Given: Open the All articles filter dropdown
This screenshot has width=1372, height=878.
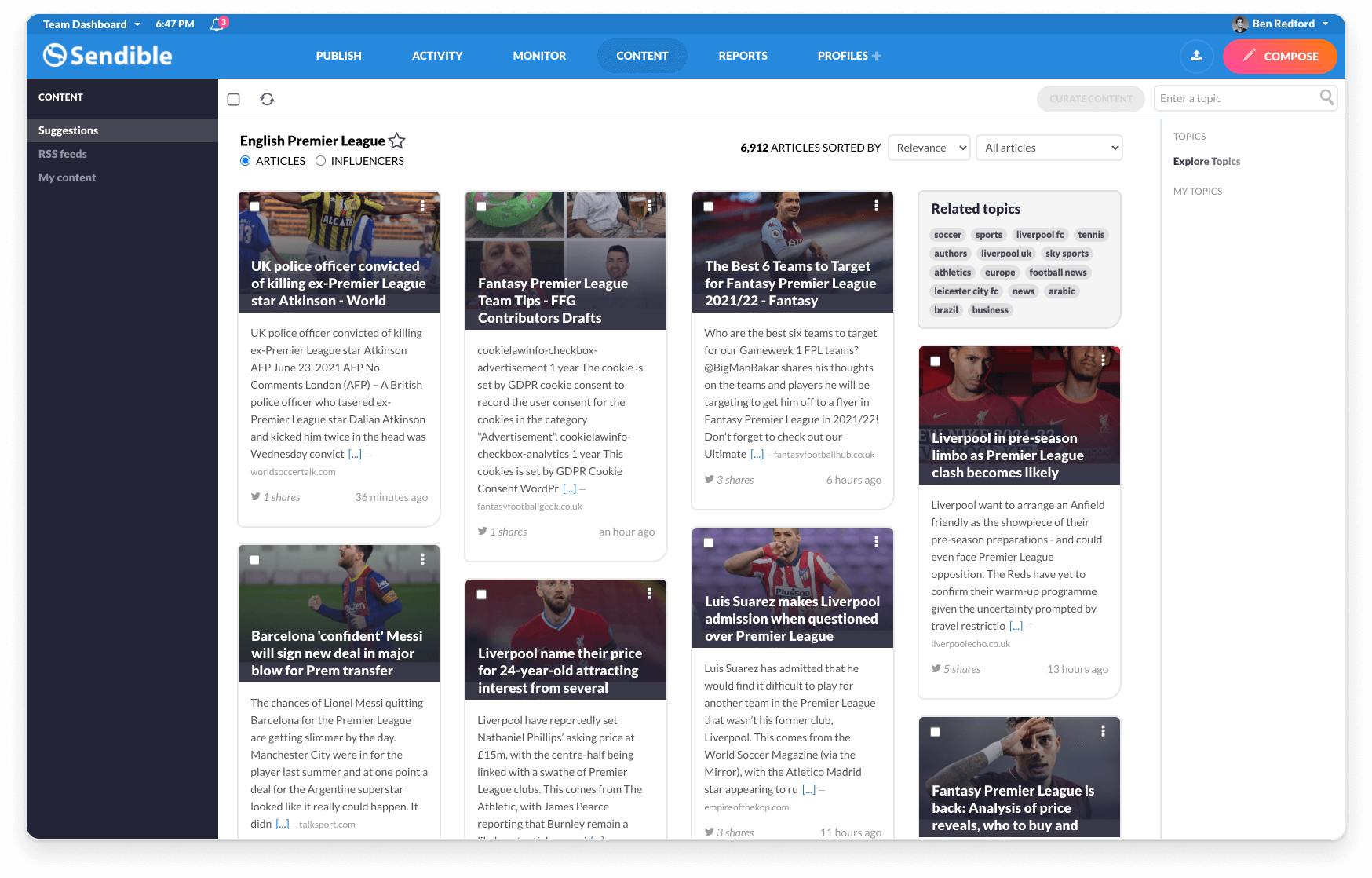Looking at the screenshot, I should click(x=1049, y=148).
